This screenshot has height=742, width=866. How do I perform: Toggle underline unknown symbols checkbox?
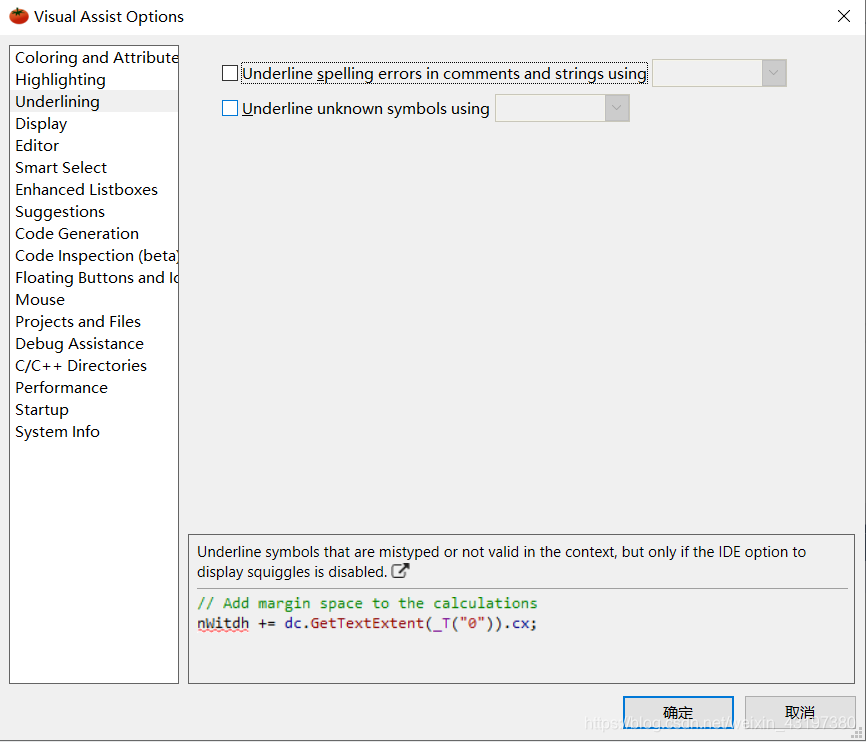tap(230, 108)
